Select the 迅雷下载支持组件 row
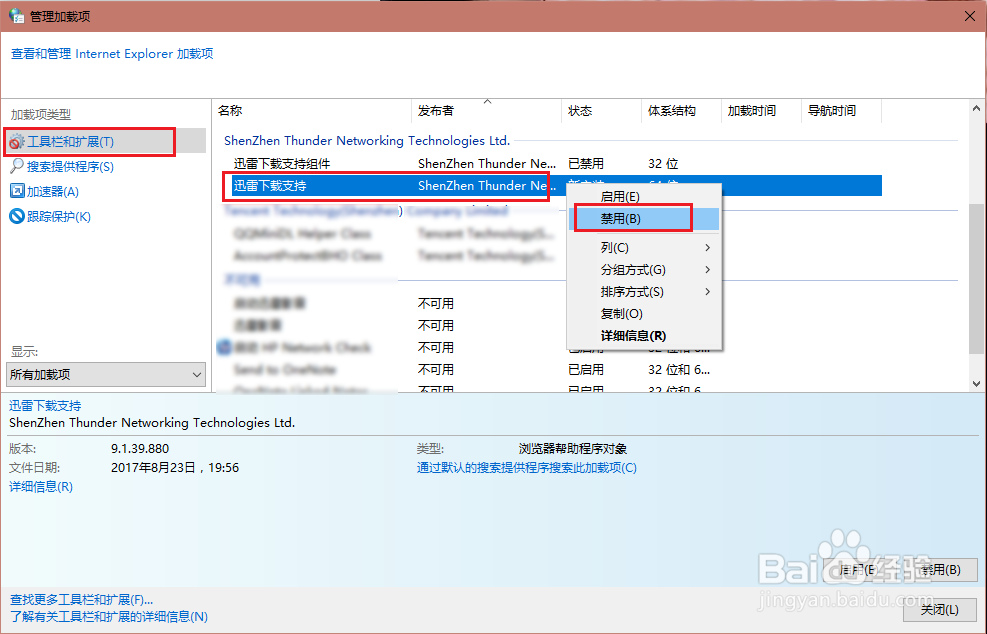 coord(556,164)
